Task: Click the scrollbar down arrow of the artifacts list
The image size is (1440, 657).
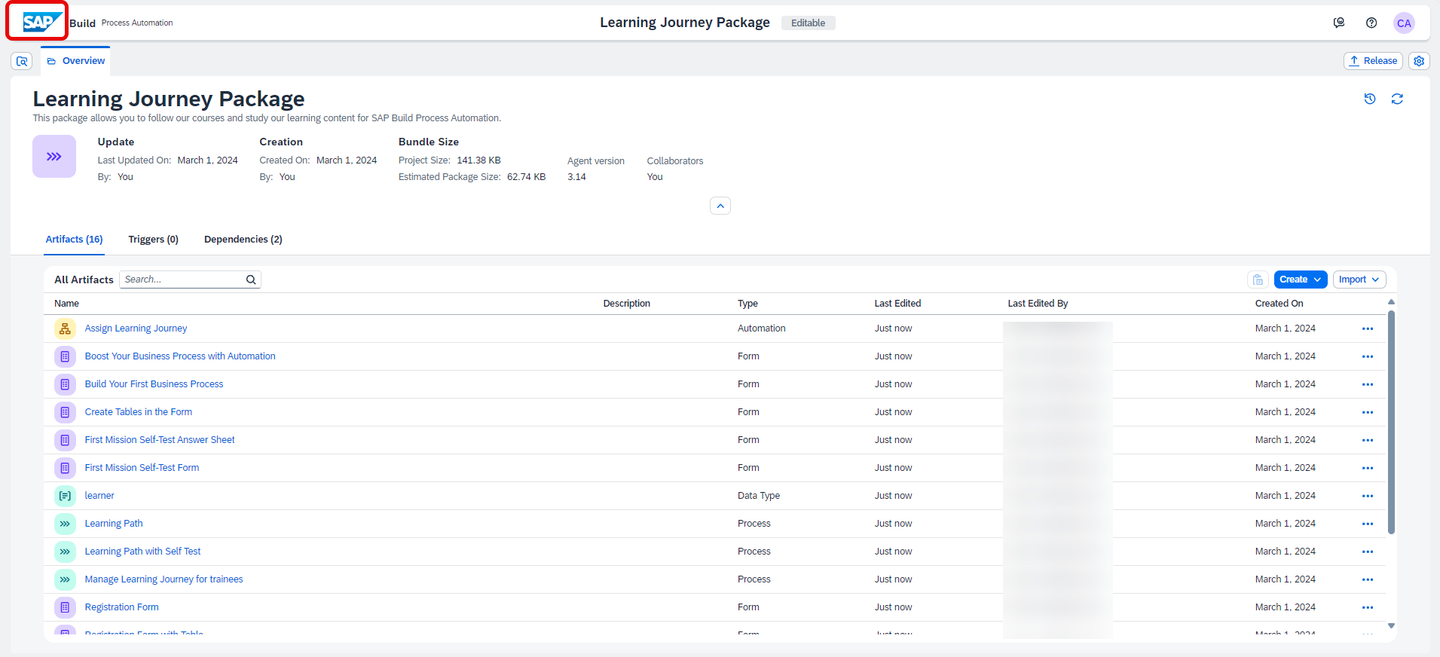Action: point(1391,626)
